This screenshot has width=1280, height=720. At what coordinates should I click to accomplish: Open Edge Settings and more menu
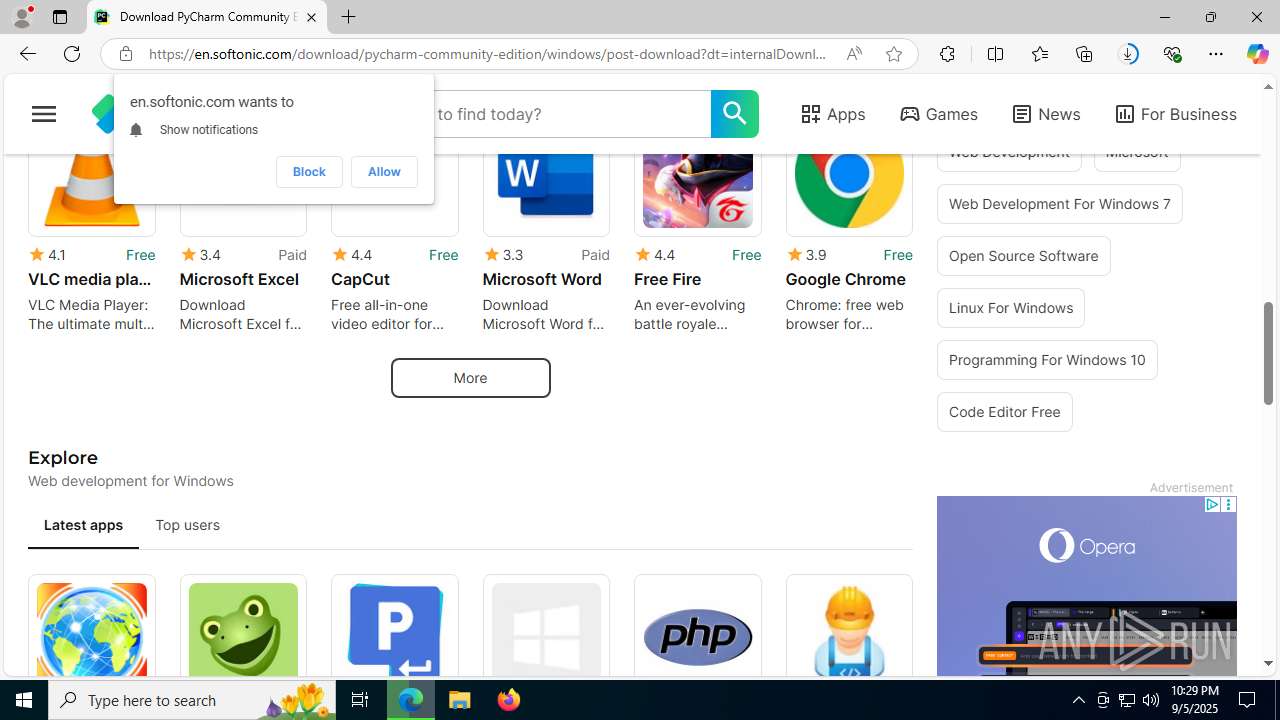(x=1216, y=54)
